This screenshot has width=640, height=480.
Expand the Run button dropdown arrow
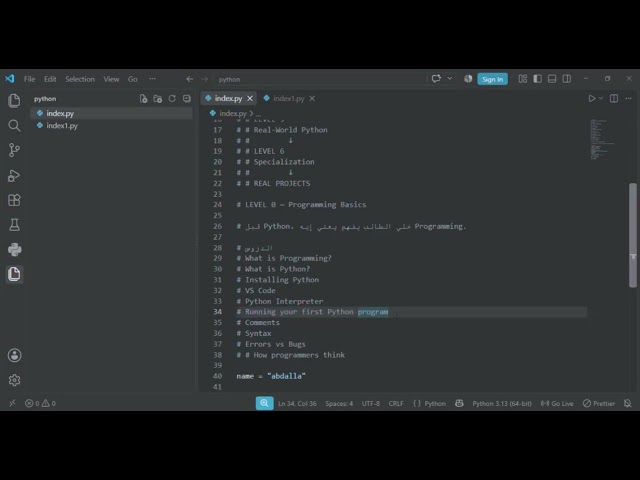coord(601,98)
